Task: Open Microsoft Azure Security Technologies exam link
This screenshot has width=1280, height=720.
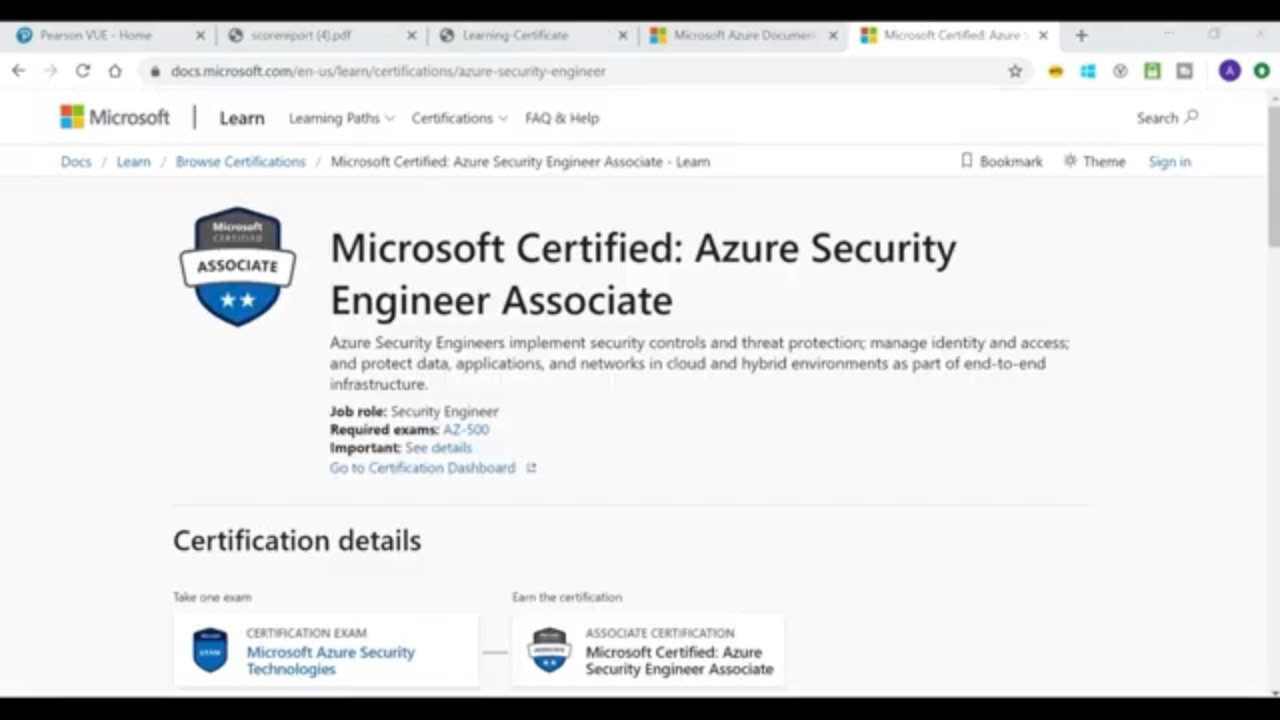Action: point(330,660)
